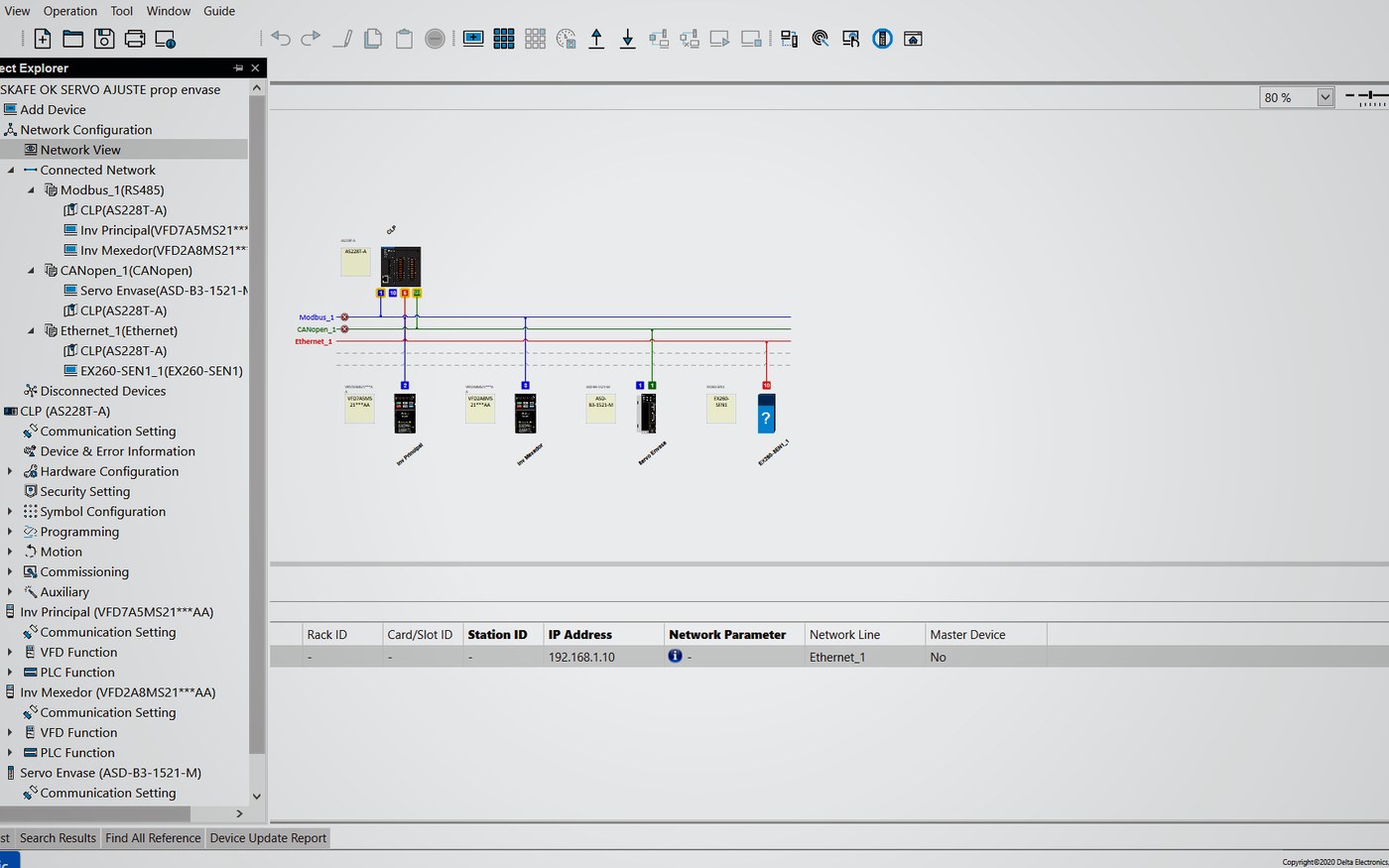
Task: Select Add Device in the explorer tree
Action: point(53,109)
